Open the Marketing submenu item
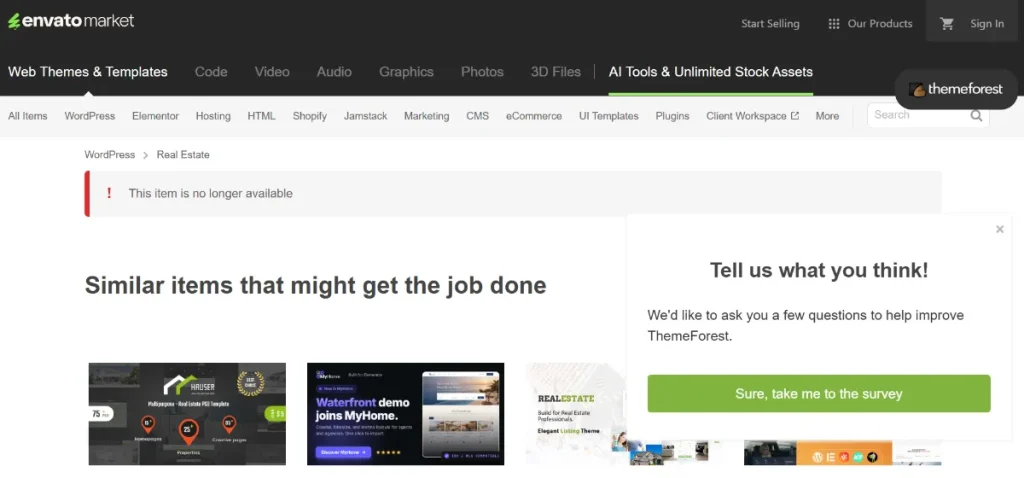 click(x=426, y=116)
